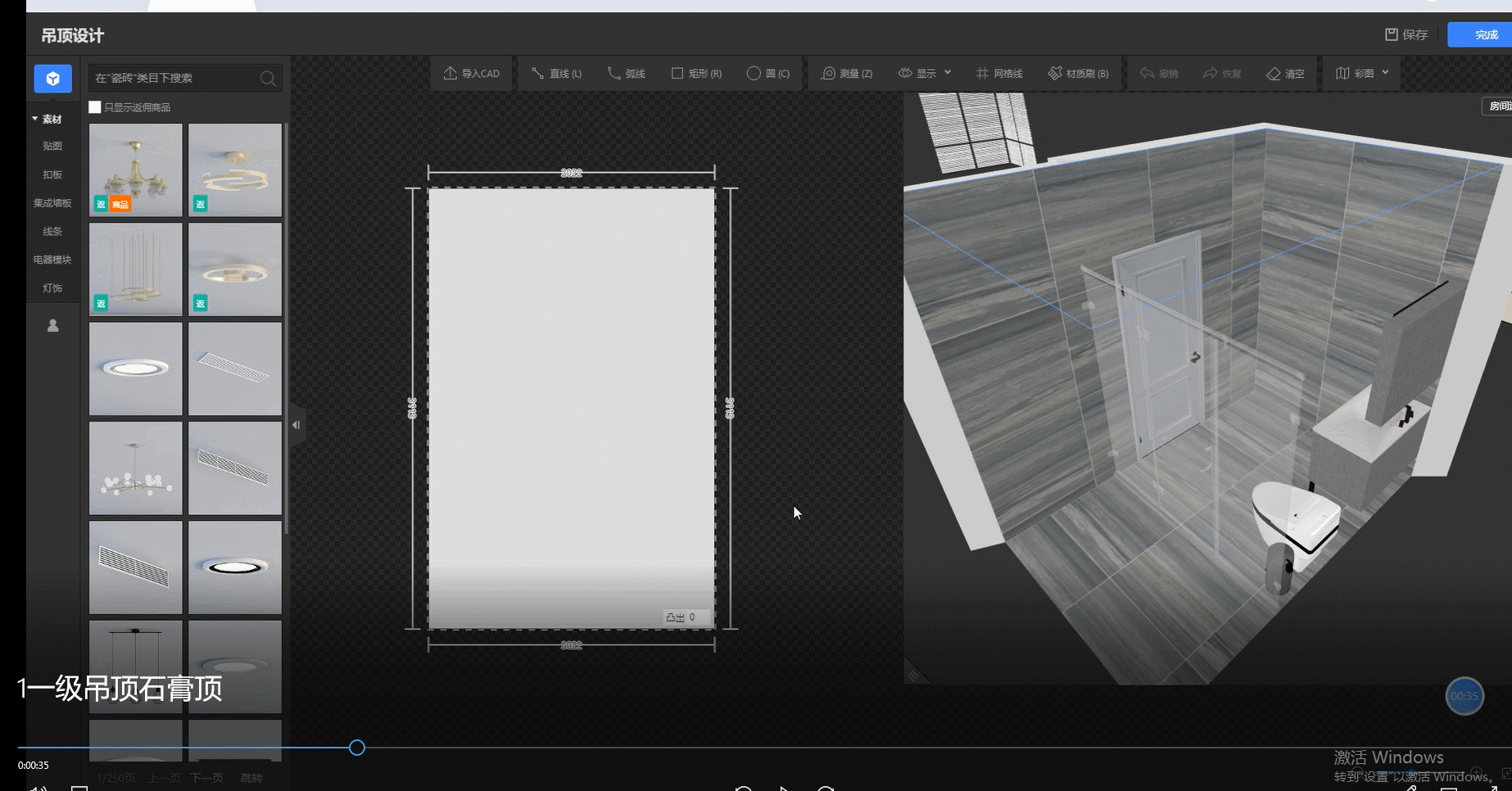Open the 彩图 view mode dropdown
This screenshot has height=791, width=1512.
1362,74
